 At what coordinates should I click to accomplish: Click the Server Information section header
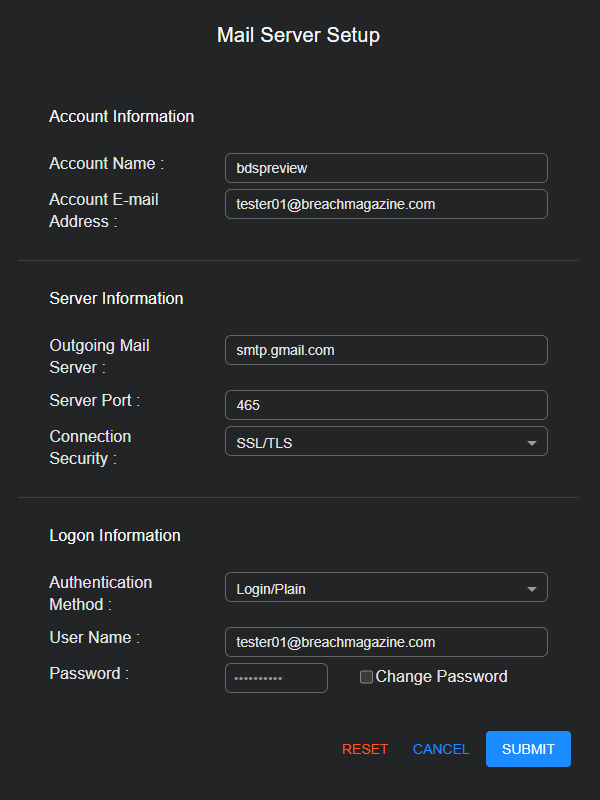tap(116, 298)
